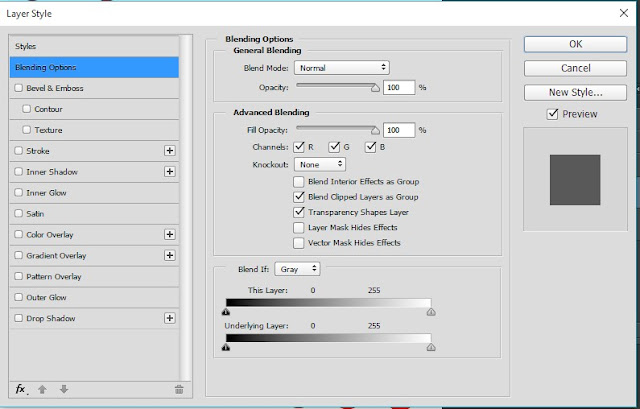640x409 pixels.
Task: Uncheck Blend Clipped Layers as Group
Action: 299,197
